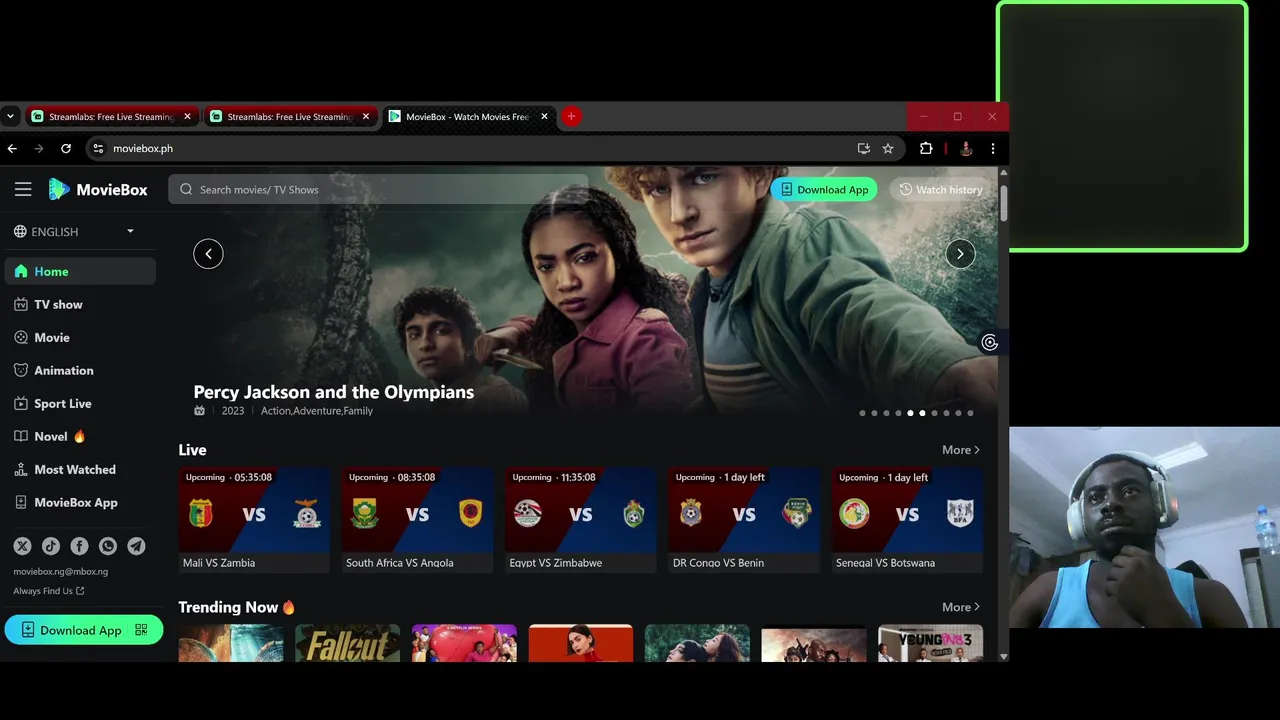
Task: Open Novel in sidebar
Action: pyautogui.click(x=80, y=436)
